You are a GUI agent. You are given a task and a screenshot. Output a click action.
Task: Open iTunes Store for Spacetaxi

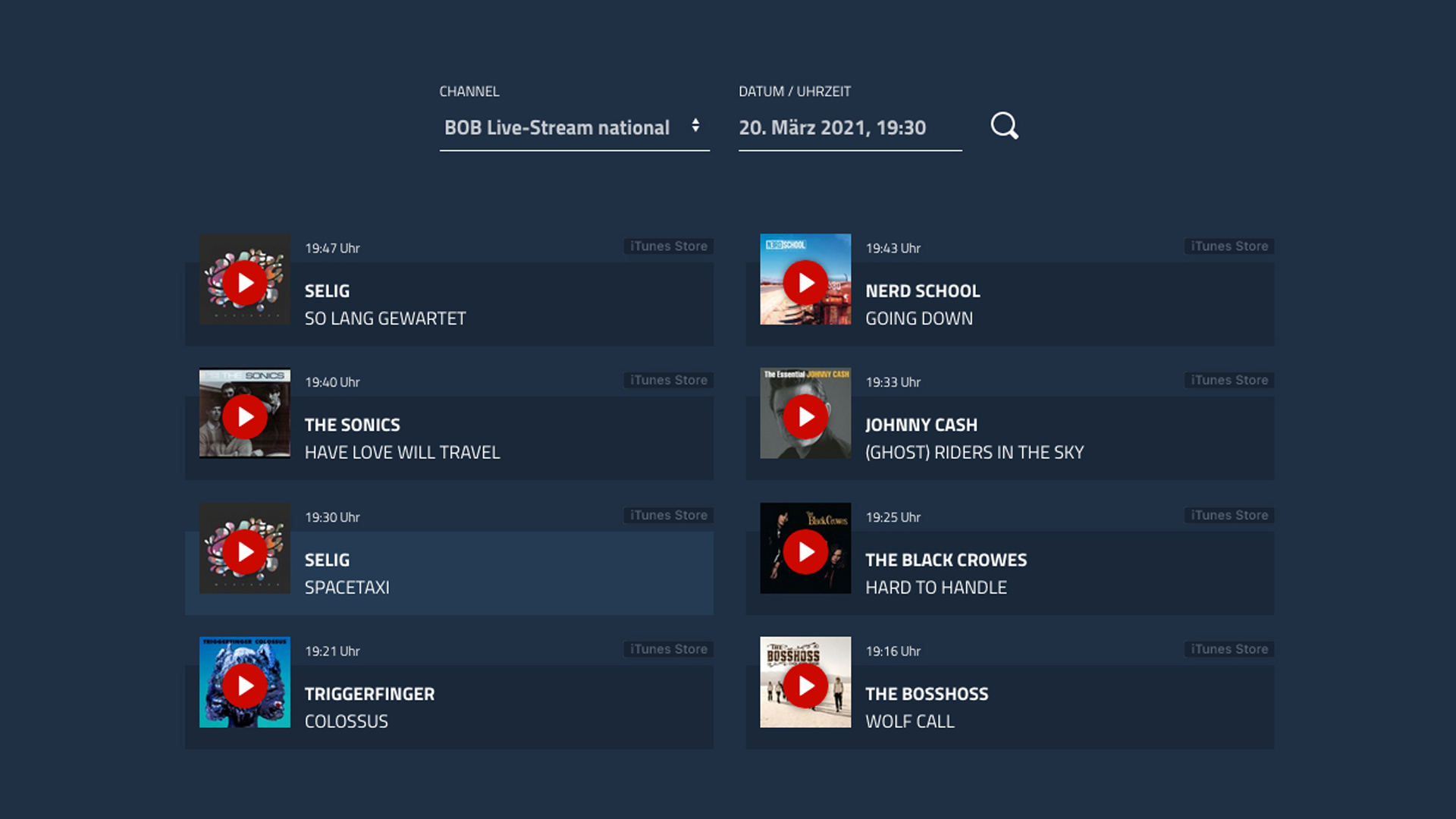coord(668,515)
